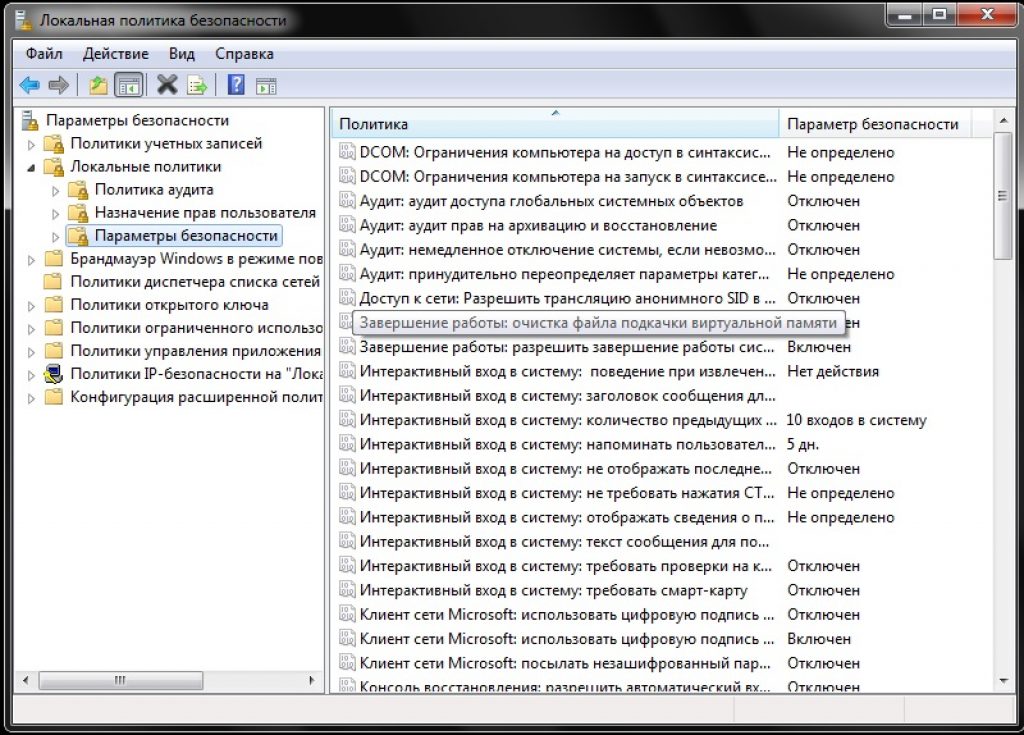Toggle the Show/Hide console tree icon
The image size is (1024, 735).
(x=129, y=85)
